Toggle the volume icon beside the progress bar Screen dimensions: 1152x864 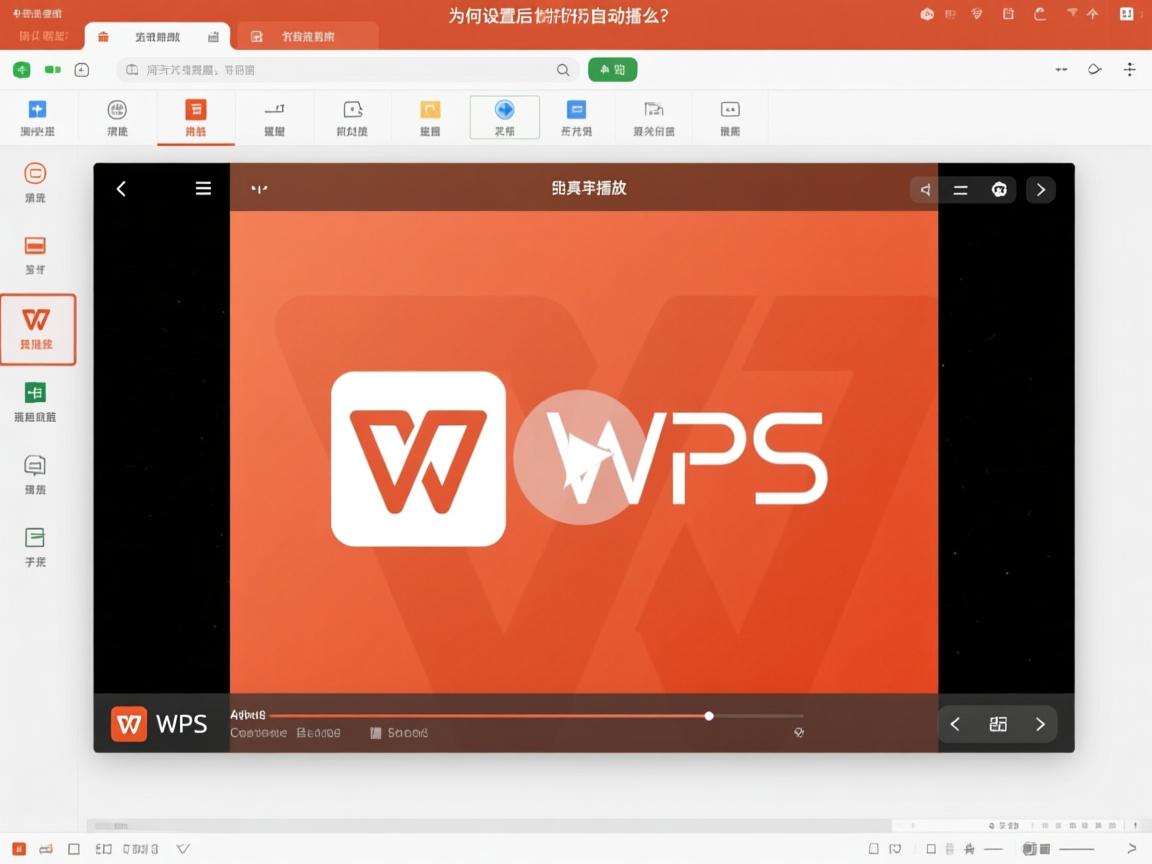click(798, 732)
